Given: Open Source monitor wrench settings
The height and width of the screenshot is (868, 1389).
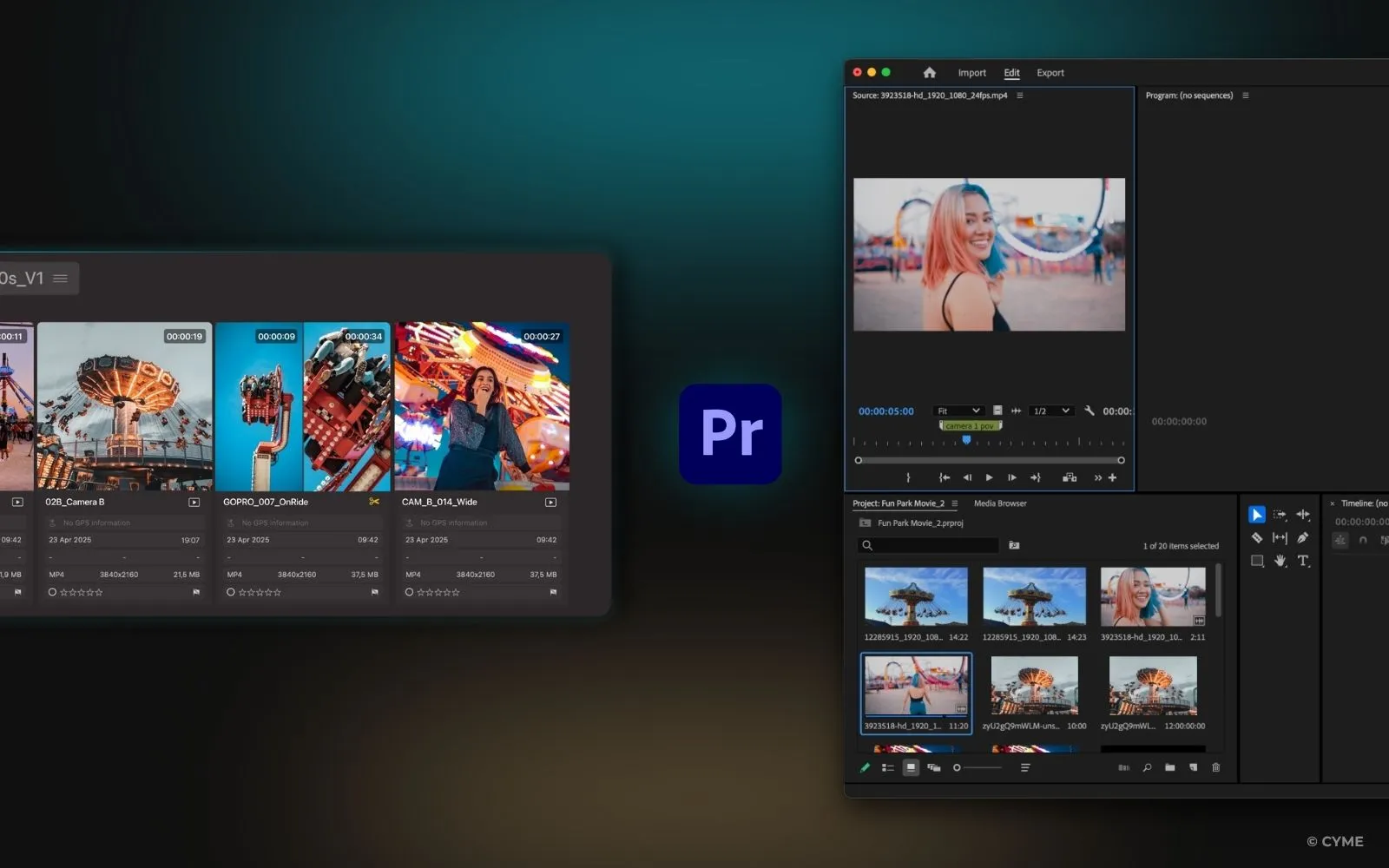Looking at the screenshot, I should (1089, 411).
